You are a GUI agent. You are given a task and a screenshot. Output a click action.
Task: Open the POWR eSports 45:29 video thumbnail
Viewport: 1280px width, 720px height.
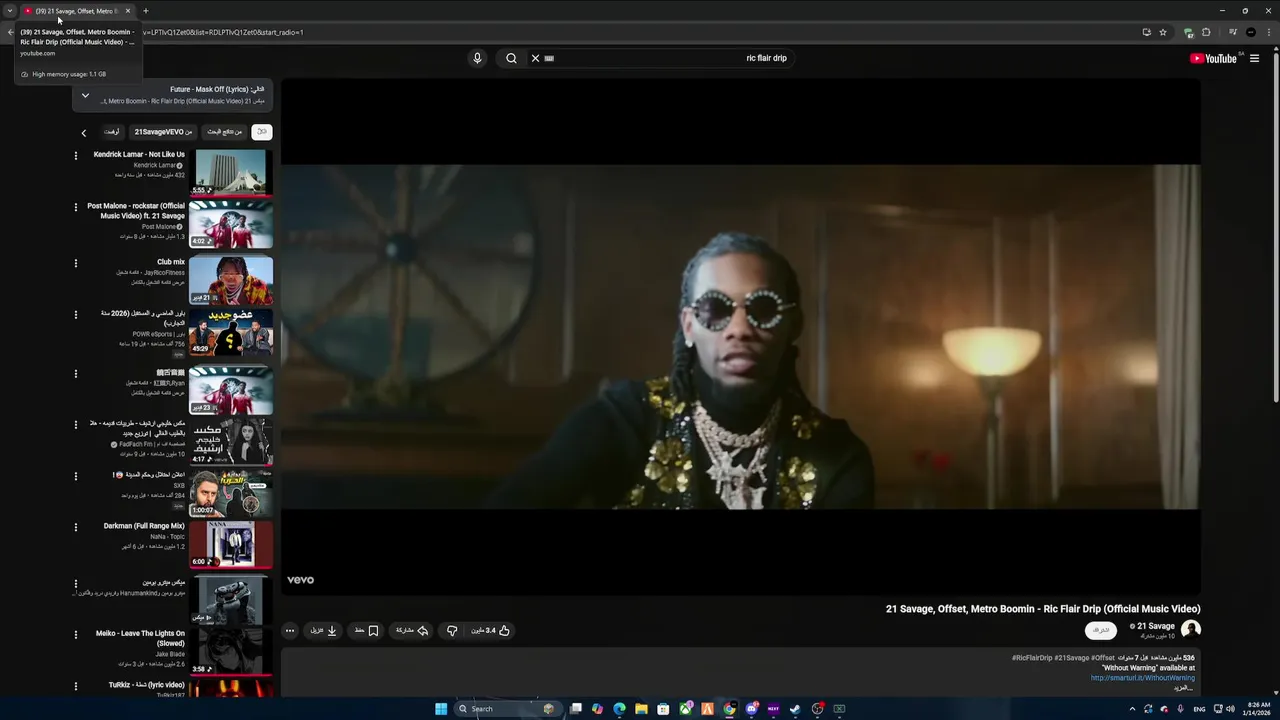[x=231, y=332]
